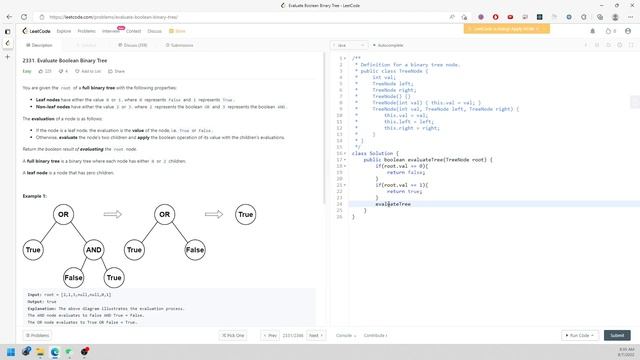The height and width of the screenshot is (360, 640).
Task: Click the Easy difficulty label
Action: [x=27, y=71]
